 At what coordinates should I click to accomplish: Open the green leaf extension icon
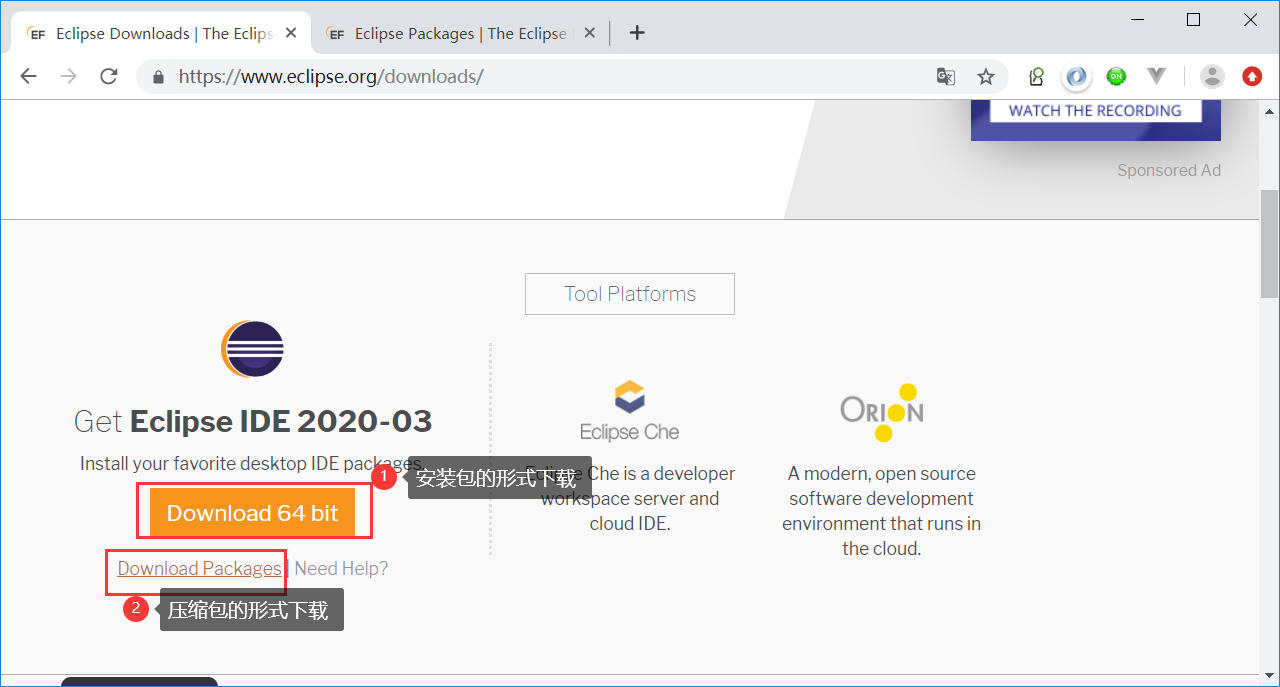click(1036, 76)
